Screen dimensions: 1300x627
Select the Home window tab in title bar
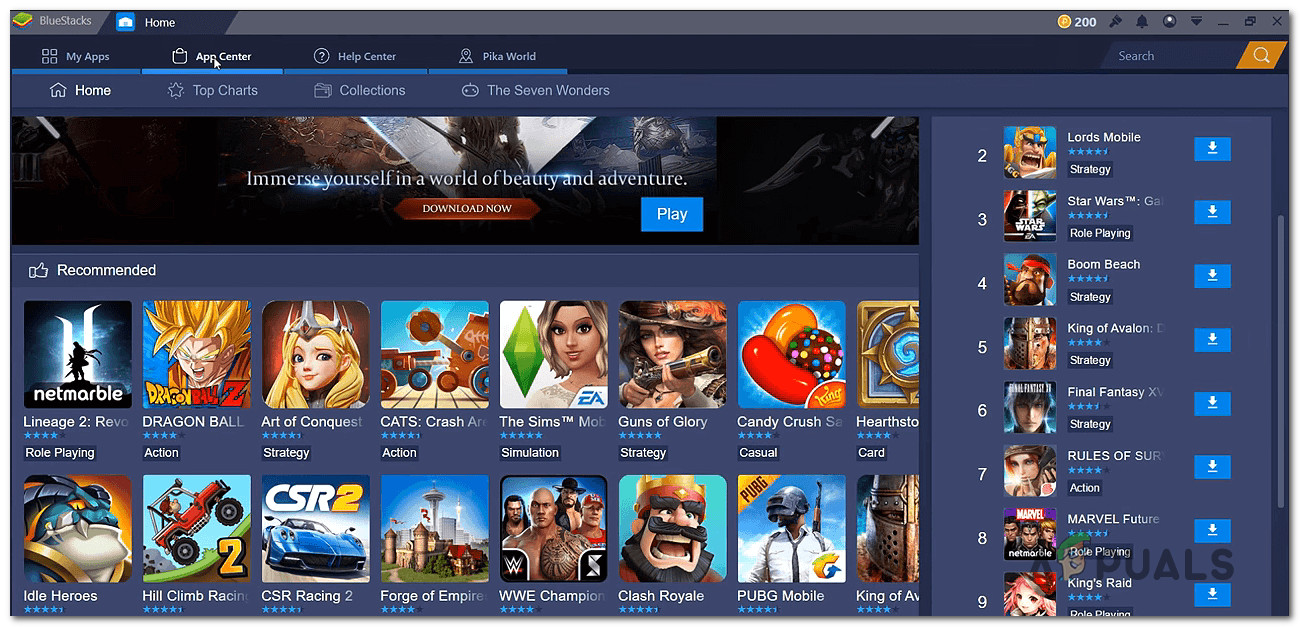point(160,22)
